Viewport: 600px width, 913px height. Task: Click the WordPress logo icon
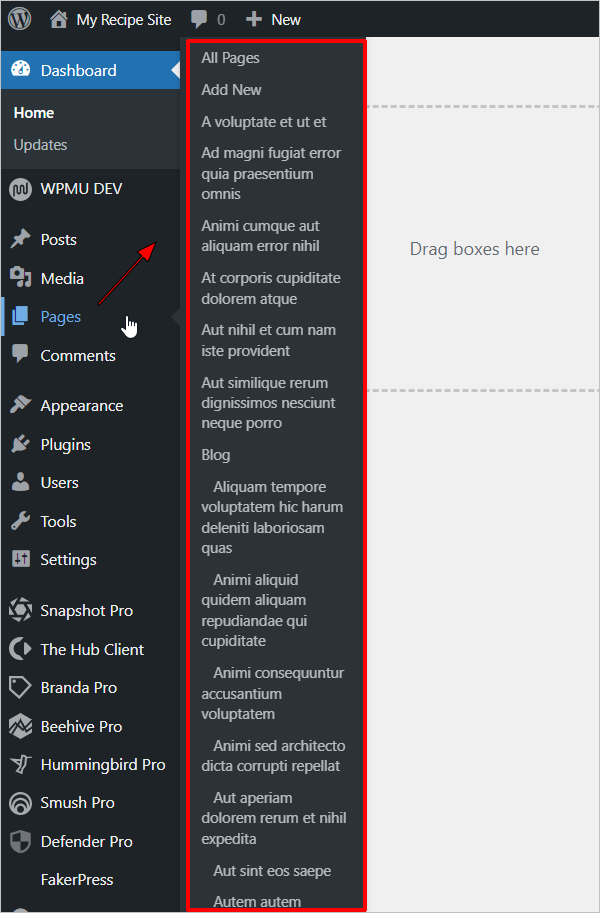point(20,19)
